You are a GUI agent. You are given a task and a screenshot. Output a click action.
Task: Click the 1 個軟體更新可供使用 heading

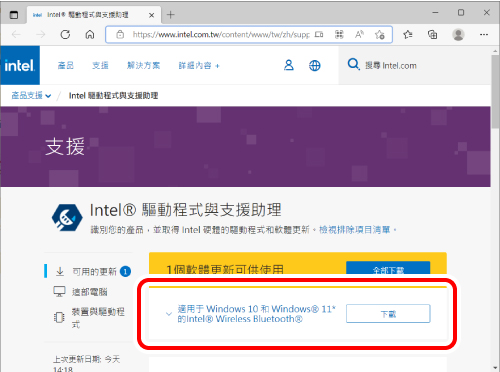click(x=225, y=269)
